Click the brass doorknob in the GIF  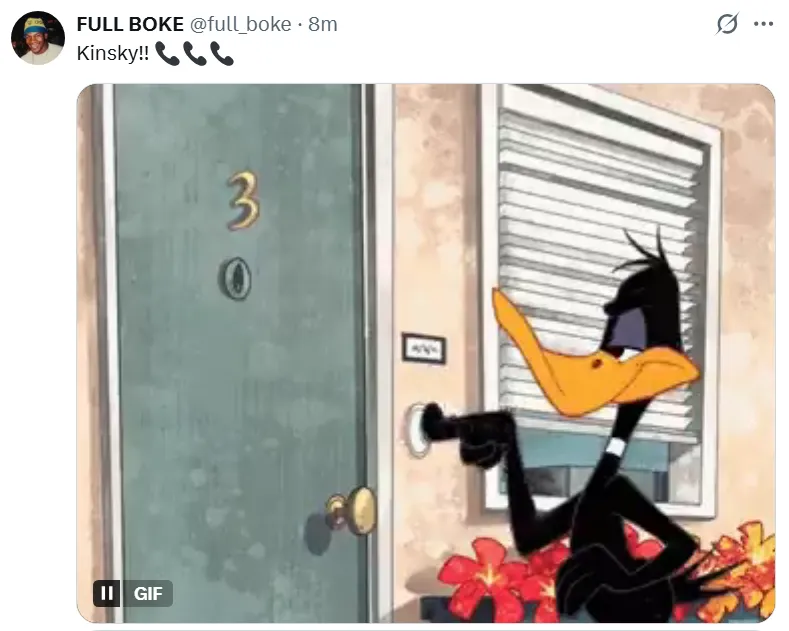(x=352, y=510)
